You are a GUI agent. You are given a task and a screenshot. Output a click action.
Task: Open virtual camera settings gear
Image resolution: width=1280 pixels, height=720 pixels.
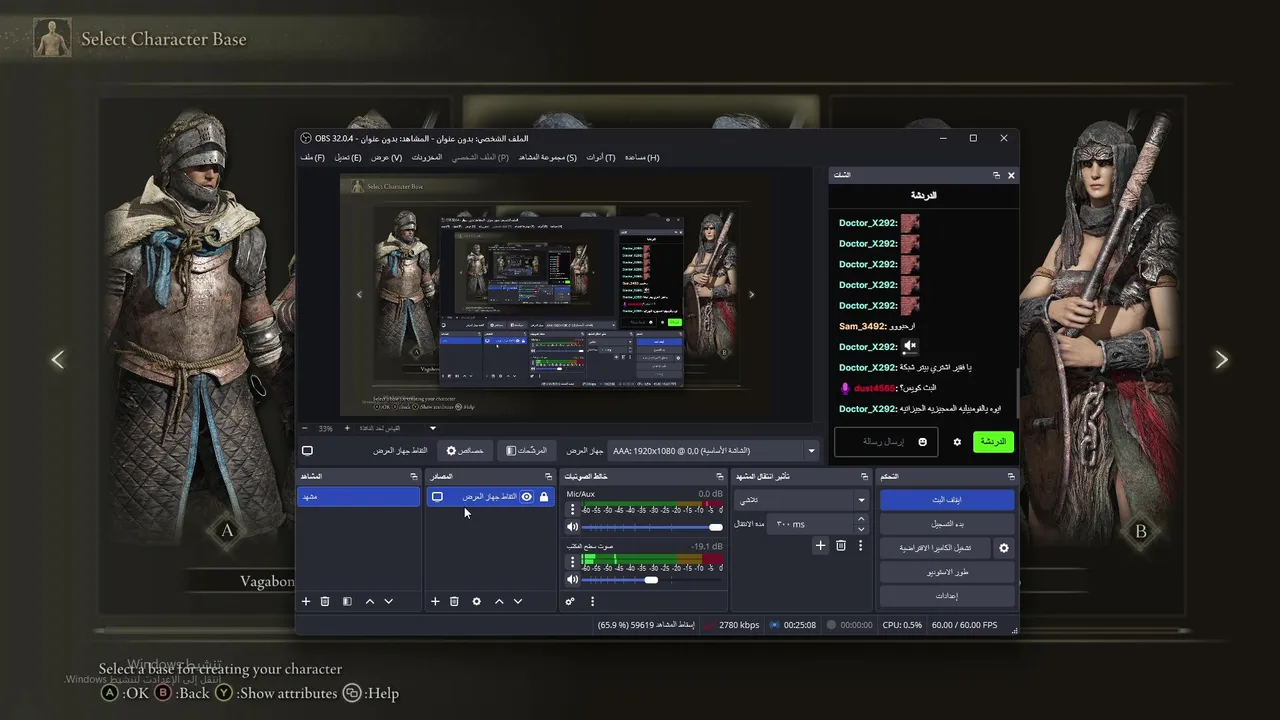click(x=1004, y=548)
